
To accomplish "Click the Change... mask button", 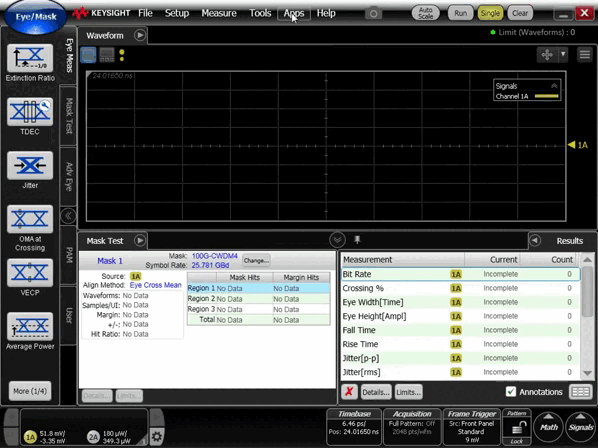I will 256,261.
